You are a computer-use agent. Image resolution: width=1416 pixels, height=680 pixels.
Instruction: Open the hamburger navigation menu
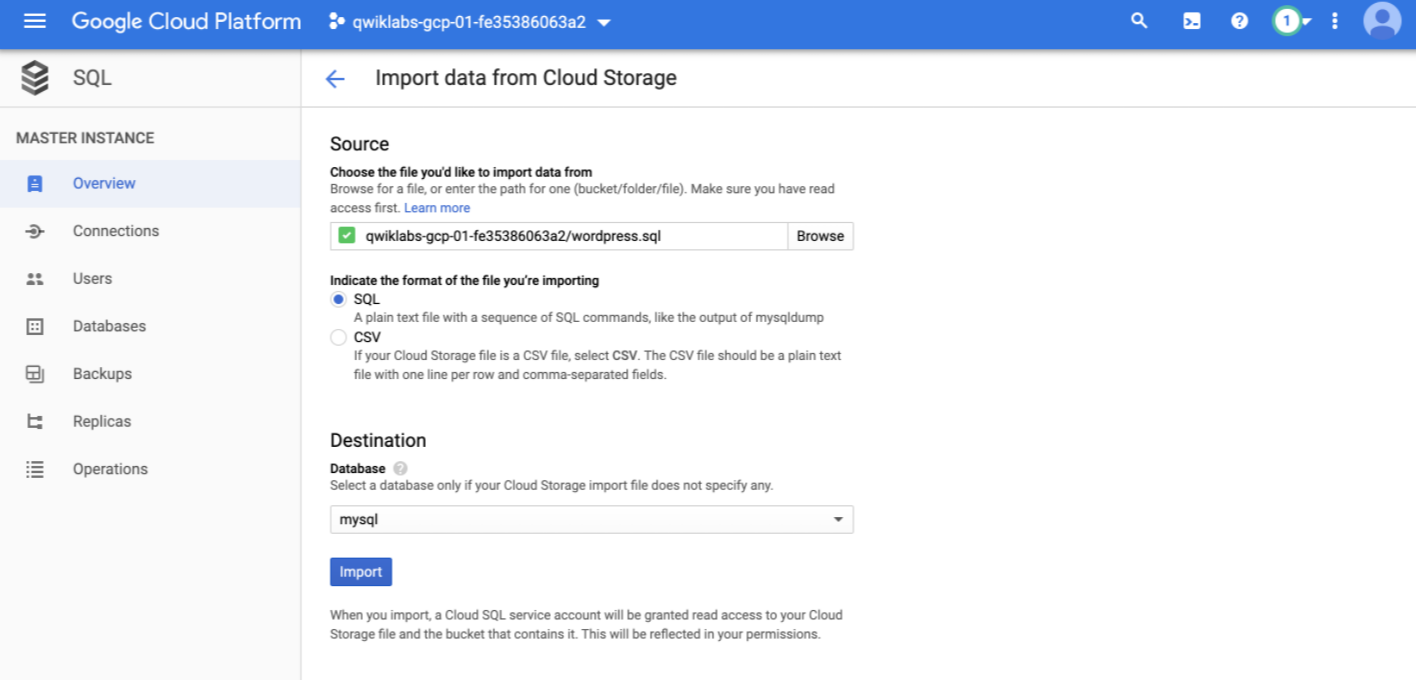click(x=35, y=21)
